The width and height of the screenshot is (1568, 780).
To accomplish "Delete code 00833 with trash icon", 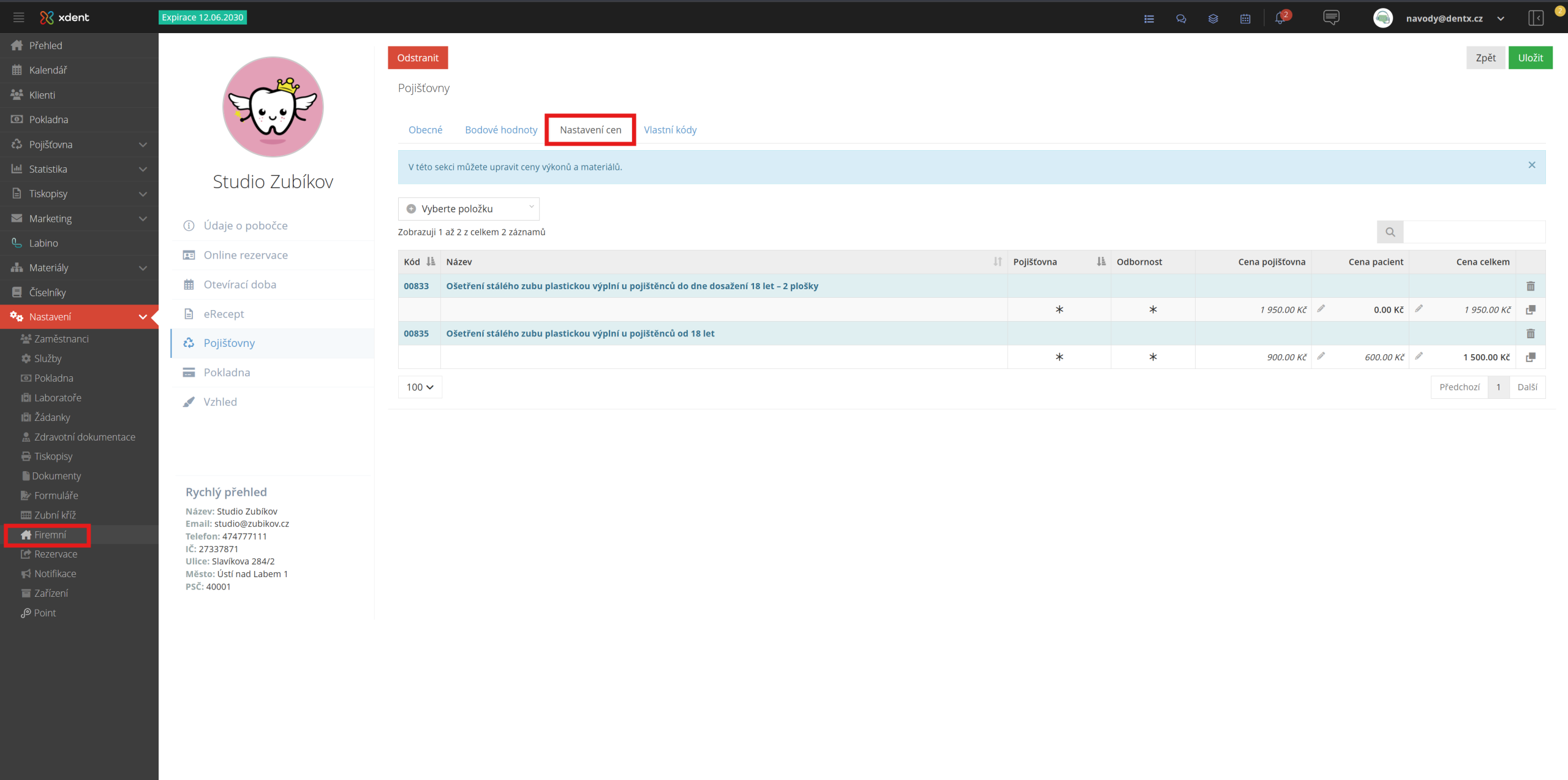I will (x=1531, y=286).
